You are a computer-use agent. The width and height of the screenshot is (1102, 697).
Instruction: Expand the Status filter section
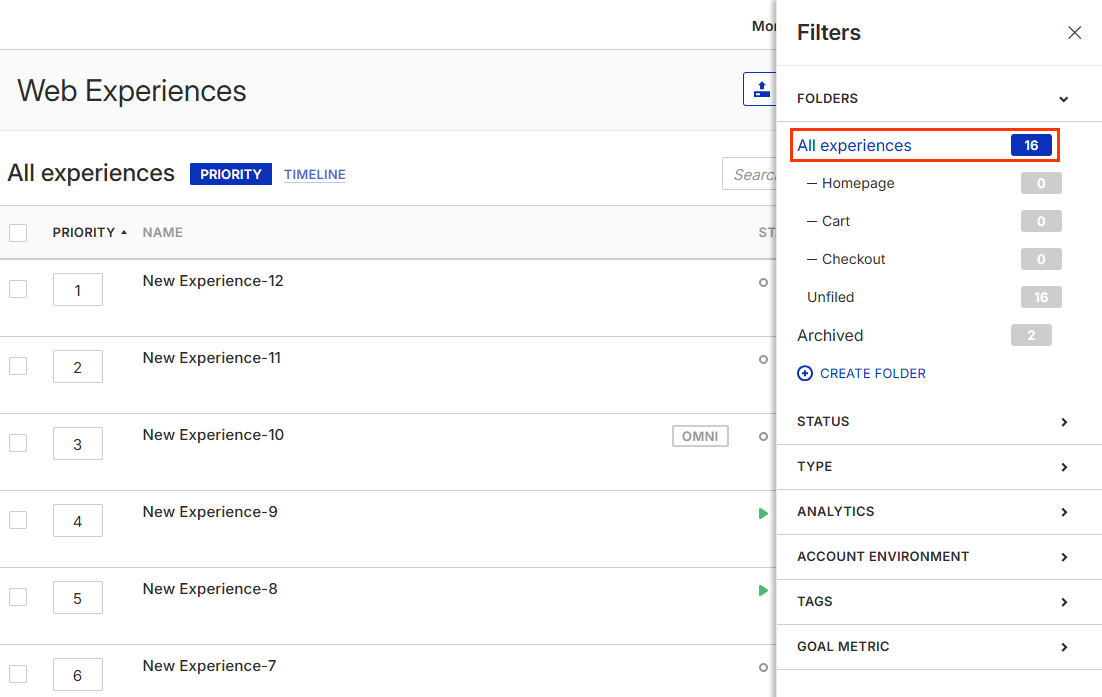tap(1064, 422)
